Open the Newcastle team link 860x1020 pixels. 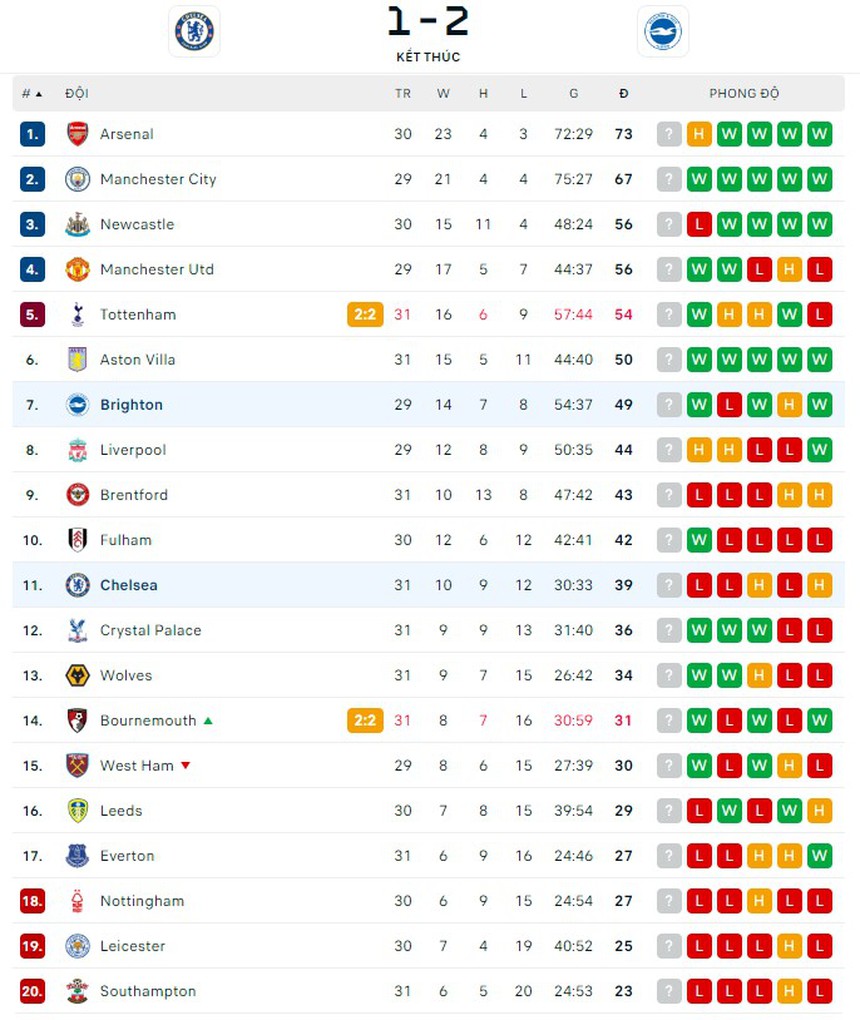pos(137,224)
